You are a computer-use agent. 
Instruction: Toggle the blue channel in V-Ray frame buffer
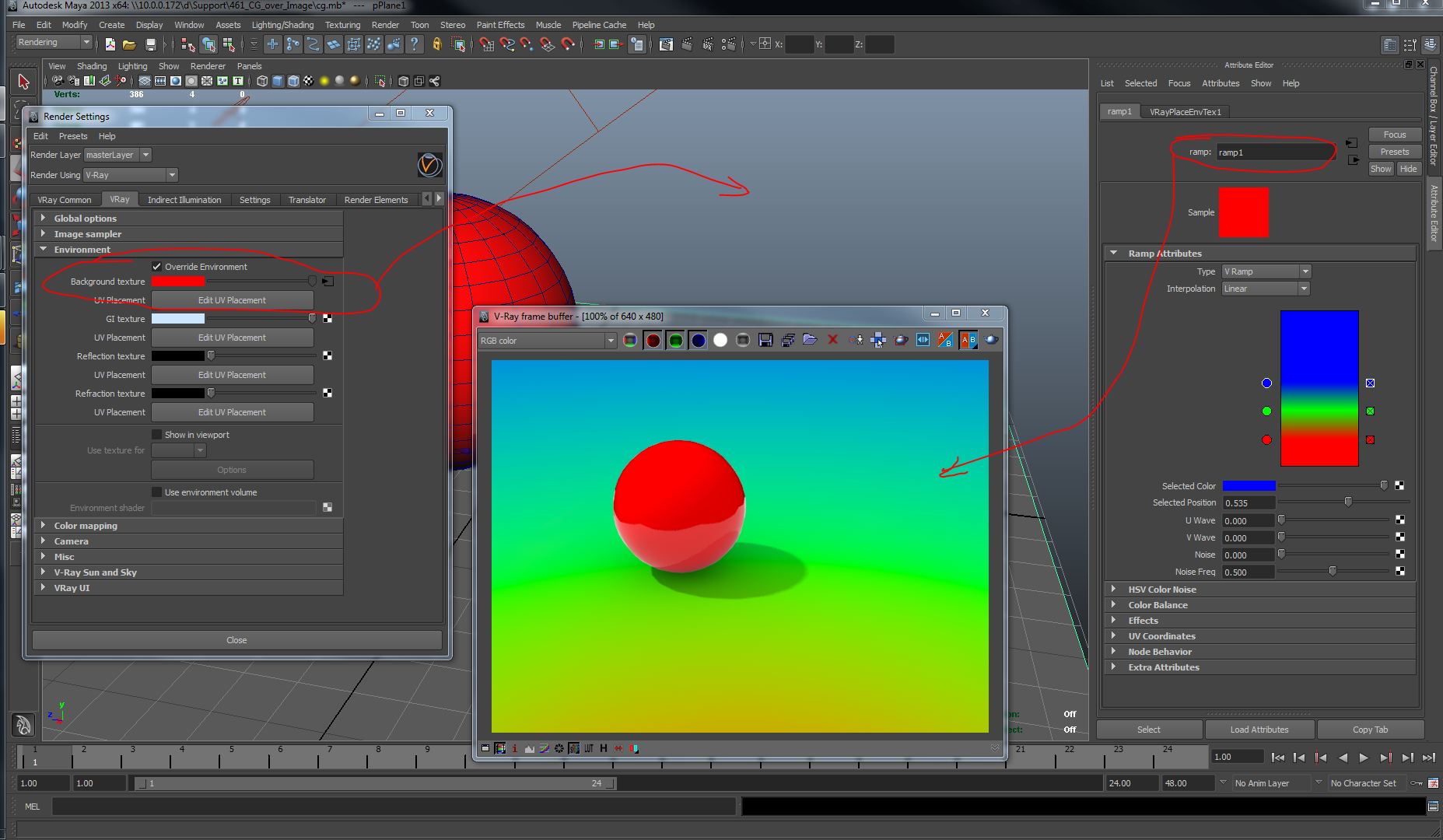point(698,340)
